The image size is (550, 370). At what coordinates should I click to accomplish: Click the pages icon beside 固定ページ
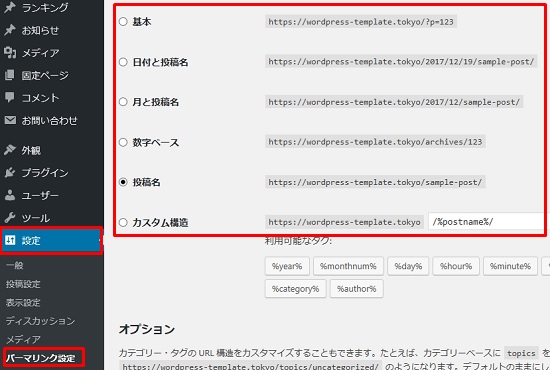click(x=10, y=75)
